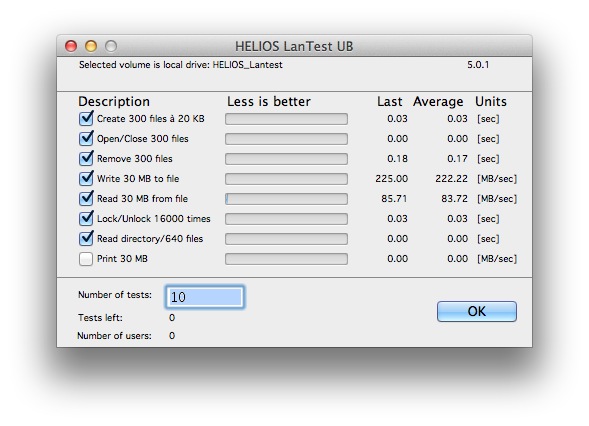Minimize the window with yellow button
589x426 pixels.
click(x=91, y=46)
